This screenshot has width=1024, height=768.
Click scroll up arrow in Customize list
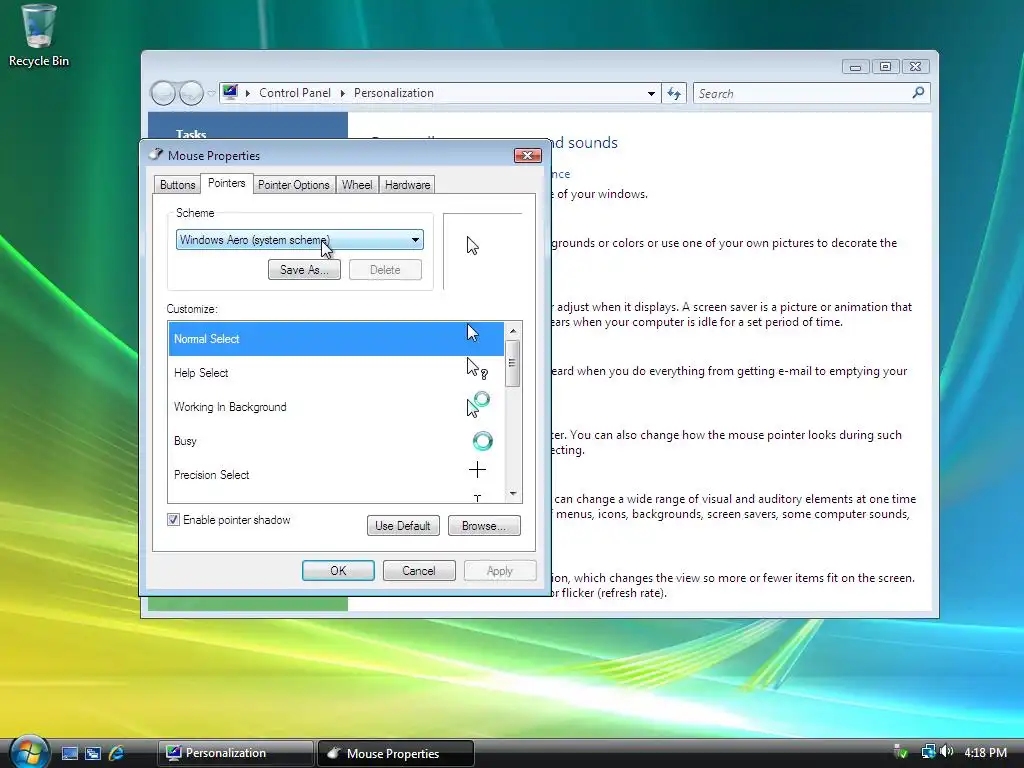pos(513,330)
